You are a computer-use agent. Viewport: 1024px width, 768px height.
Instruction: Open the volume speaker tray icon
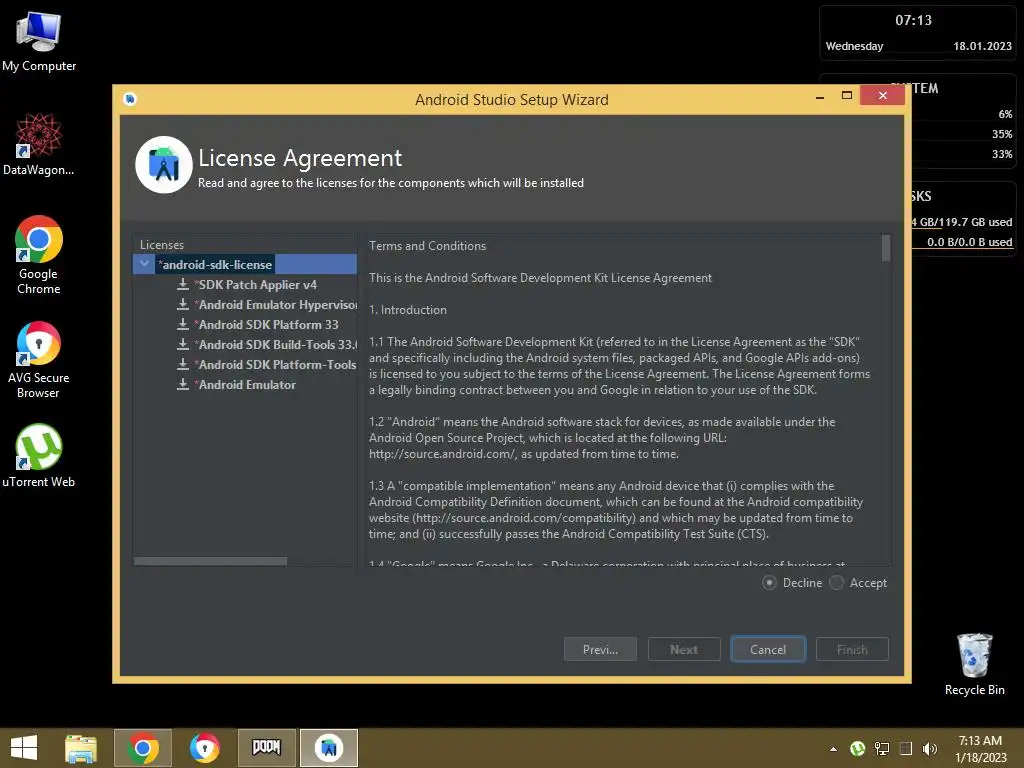click(929, 748)
